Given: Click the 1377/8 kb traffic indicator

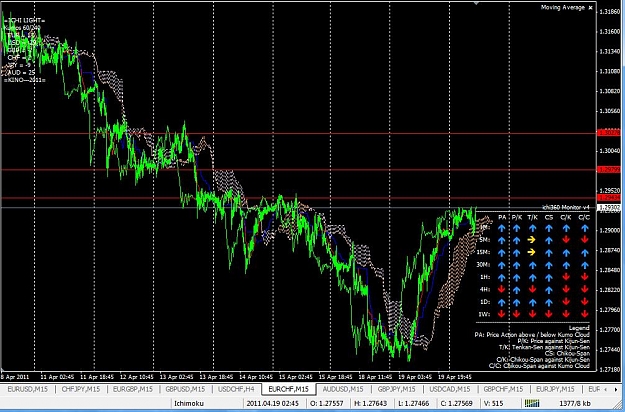Looking at the screenshot, I should [x=575, y=403].
